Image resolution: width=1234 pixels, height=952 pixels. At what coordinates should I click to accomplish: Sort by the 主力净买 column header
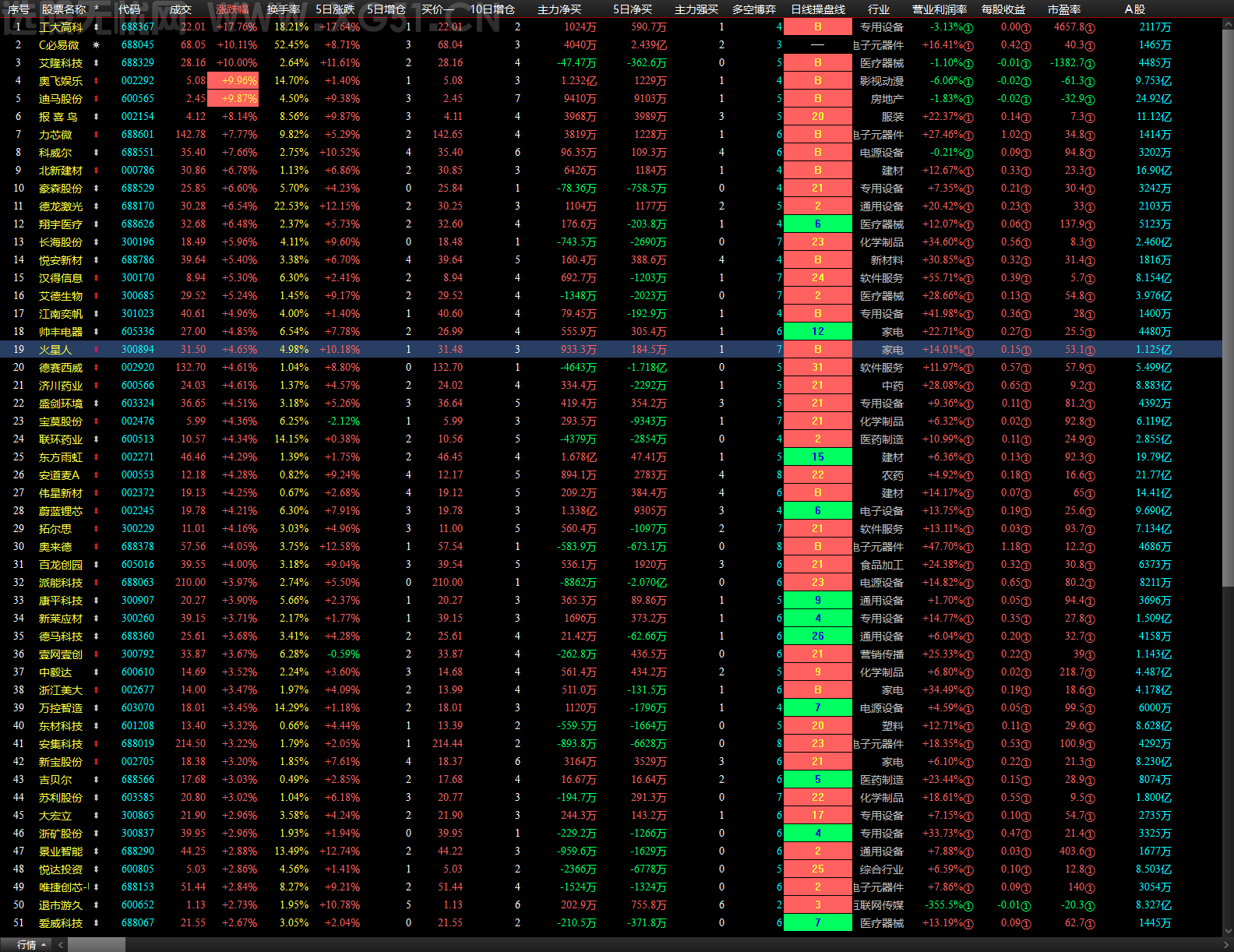(559, 9)
